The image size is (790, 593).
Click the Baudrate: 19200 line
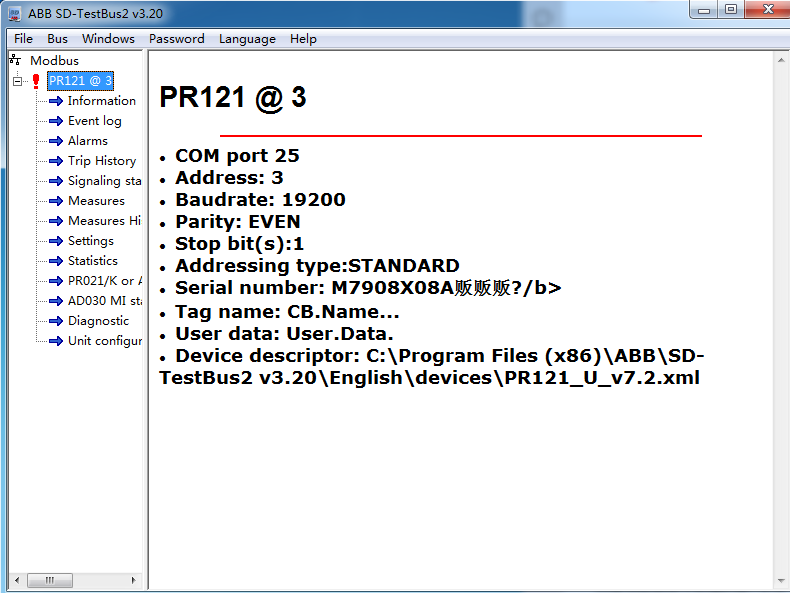(260, 200)
